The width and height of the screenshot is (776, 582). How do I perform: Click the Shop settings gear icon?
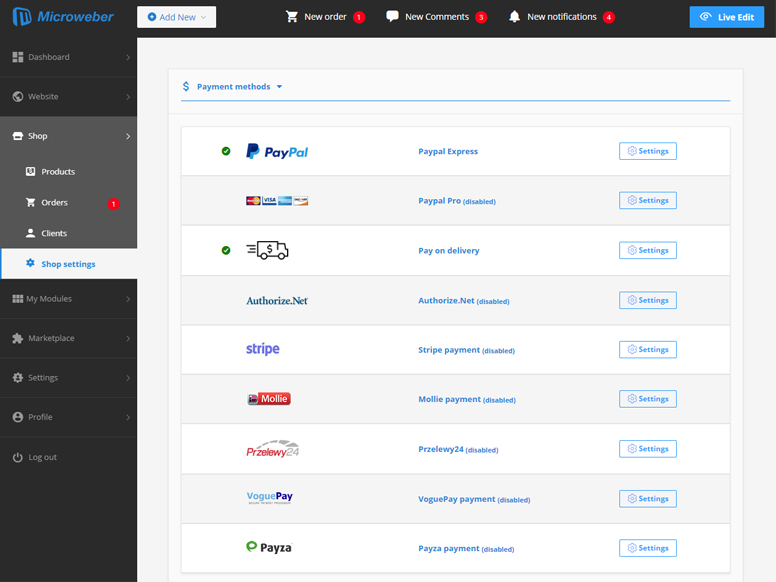coord(30,263)
